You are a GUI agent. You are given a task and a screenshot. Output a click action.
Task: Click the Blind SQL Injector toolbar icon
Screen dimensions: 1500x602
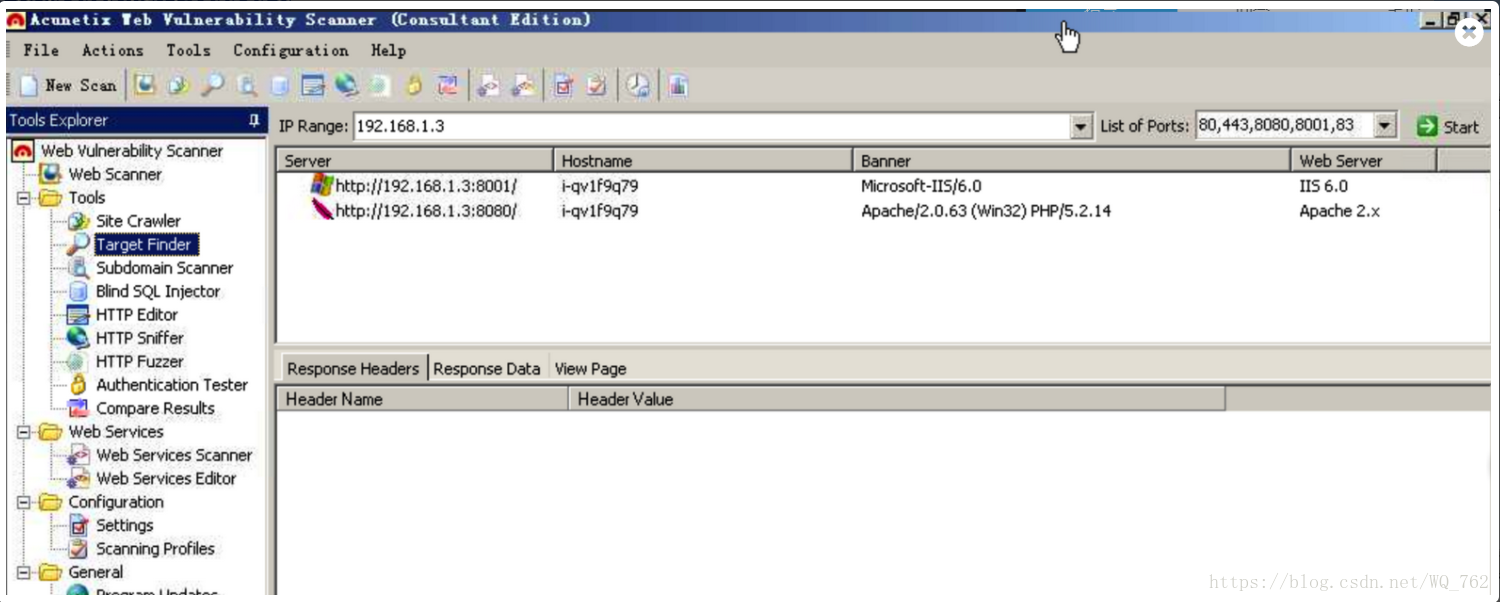[x=280, y=86]
